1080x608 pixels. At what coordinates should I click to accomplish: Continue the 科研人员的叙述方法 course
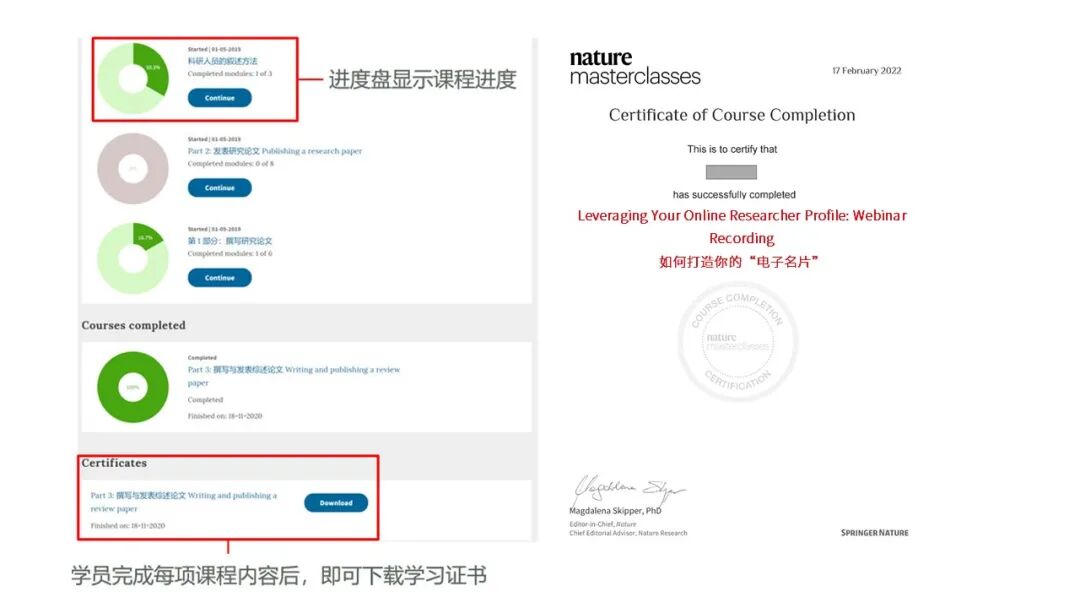click(220, 98)
